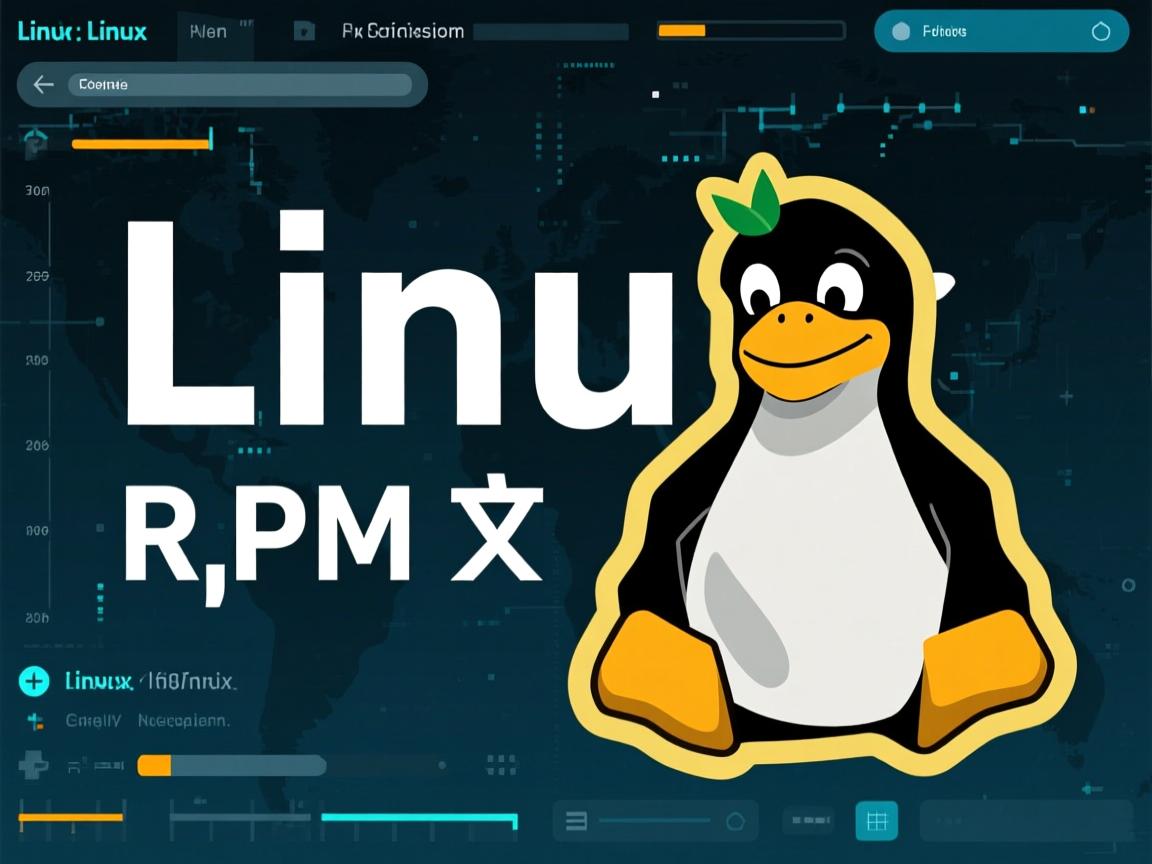Click the back arrow beside the search field
Image resolution: width=1152 pixels, height=864 pixels.
(x=42, y=84)
